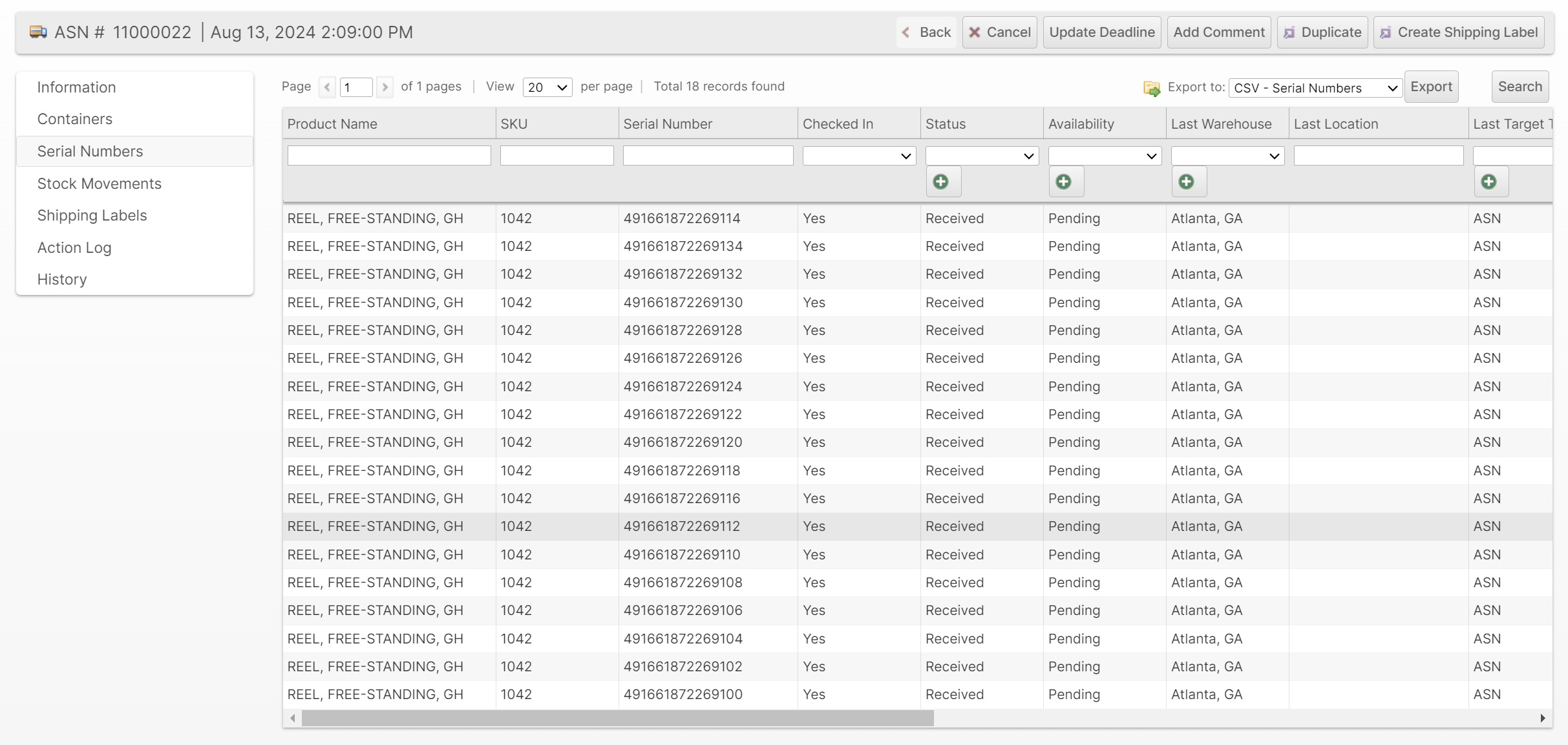
Task: Open the Export to format dropdown
Action: pos(1315,88)
